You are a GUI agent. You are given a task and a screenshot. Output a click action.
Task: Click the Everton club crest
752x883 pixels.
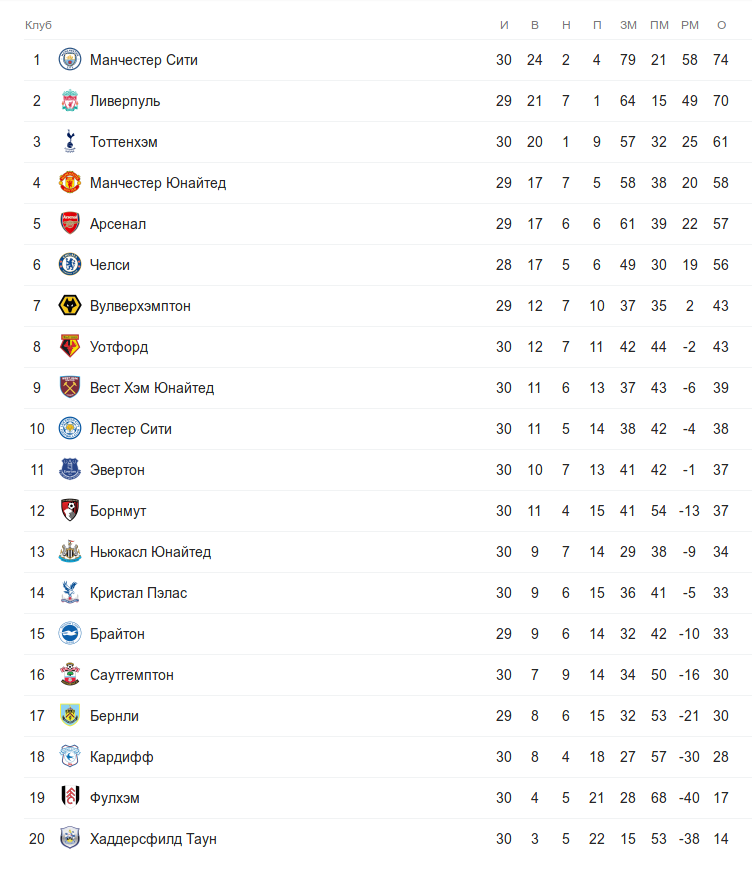tap(69, 470)
